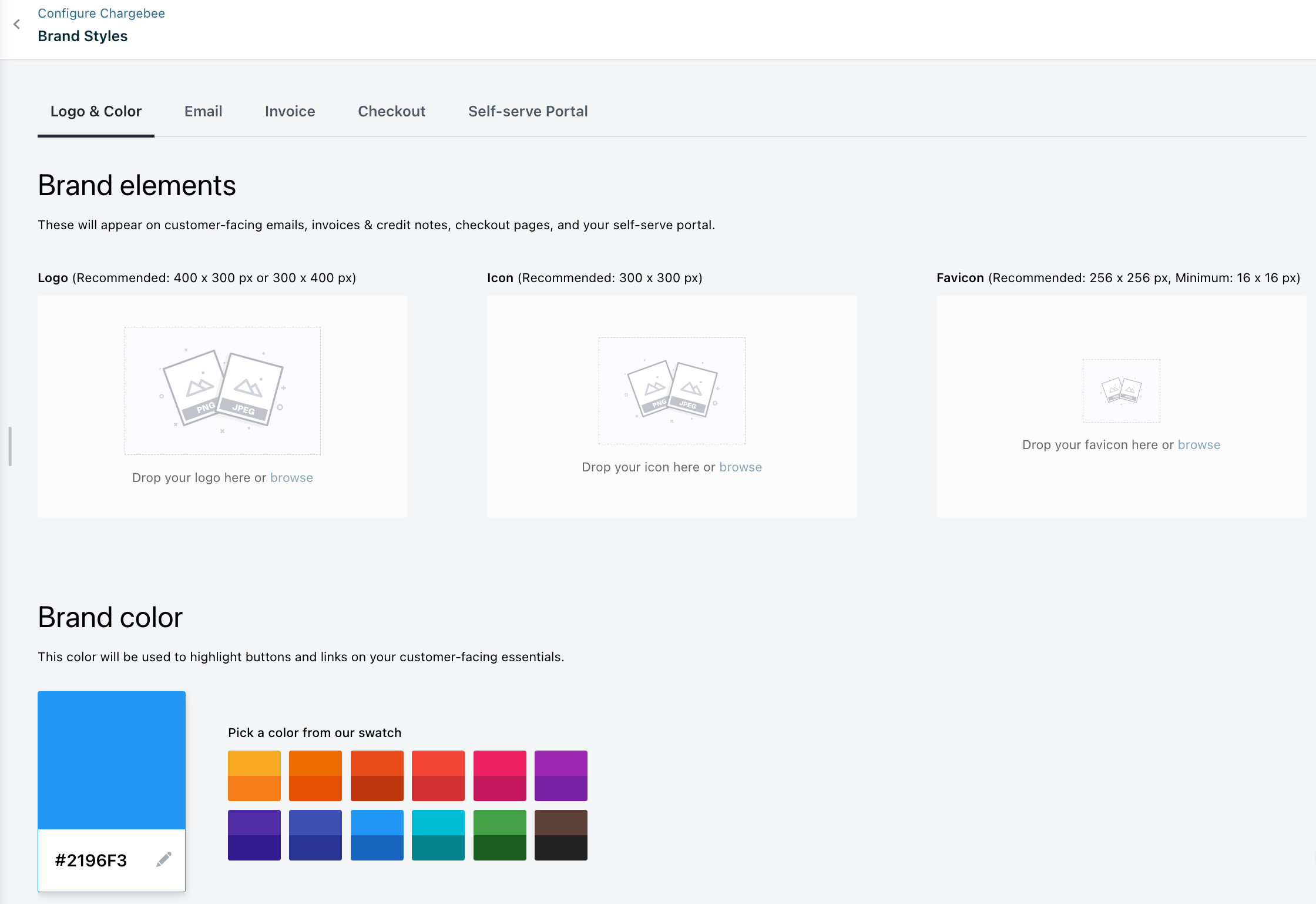Click browse to upload a logo
The image size is (1316, 904).
tap(291, 478)
